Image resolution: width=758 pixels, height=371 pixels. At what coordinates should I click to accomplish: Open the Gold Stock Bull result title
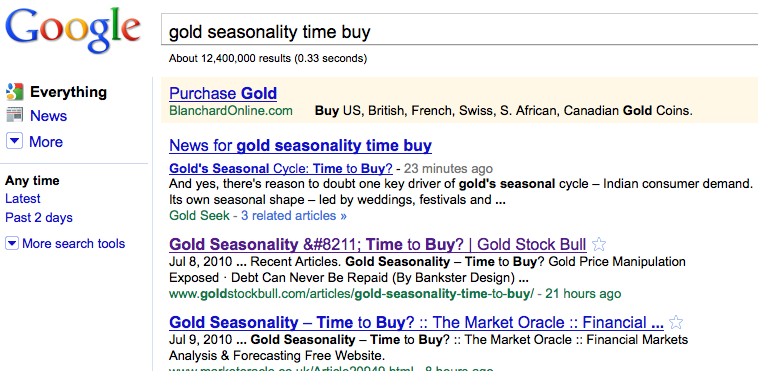tap(378, 244)
